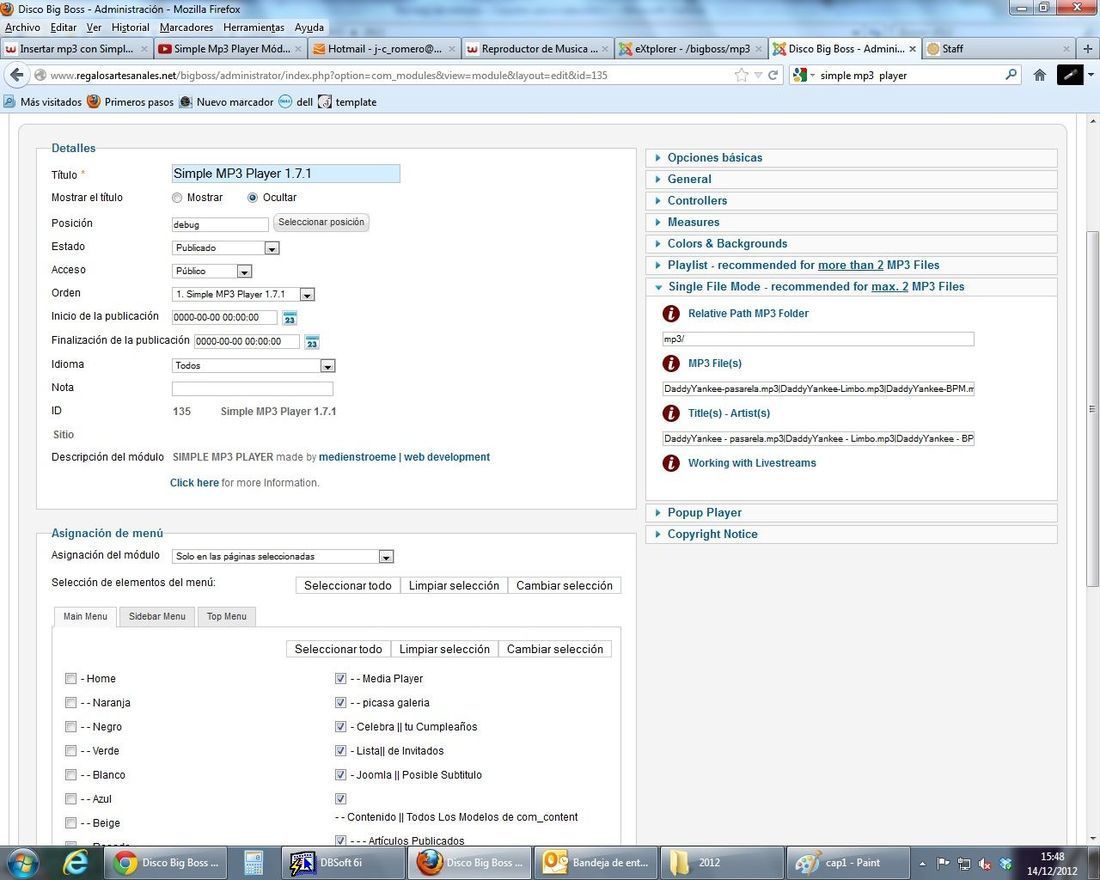Expand the Colors & Backgrounds panel
This screenshot has height=880, width=1100.
tap(851, 244)
